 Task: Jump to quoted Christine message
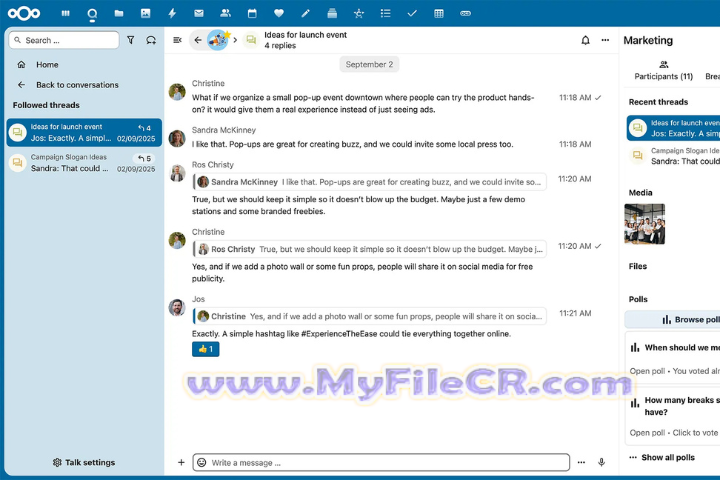tap(370, 316)
